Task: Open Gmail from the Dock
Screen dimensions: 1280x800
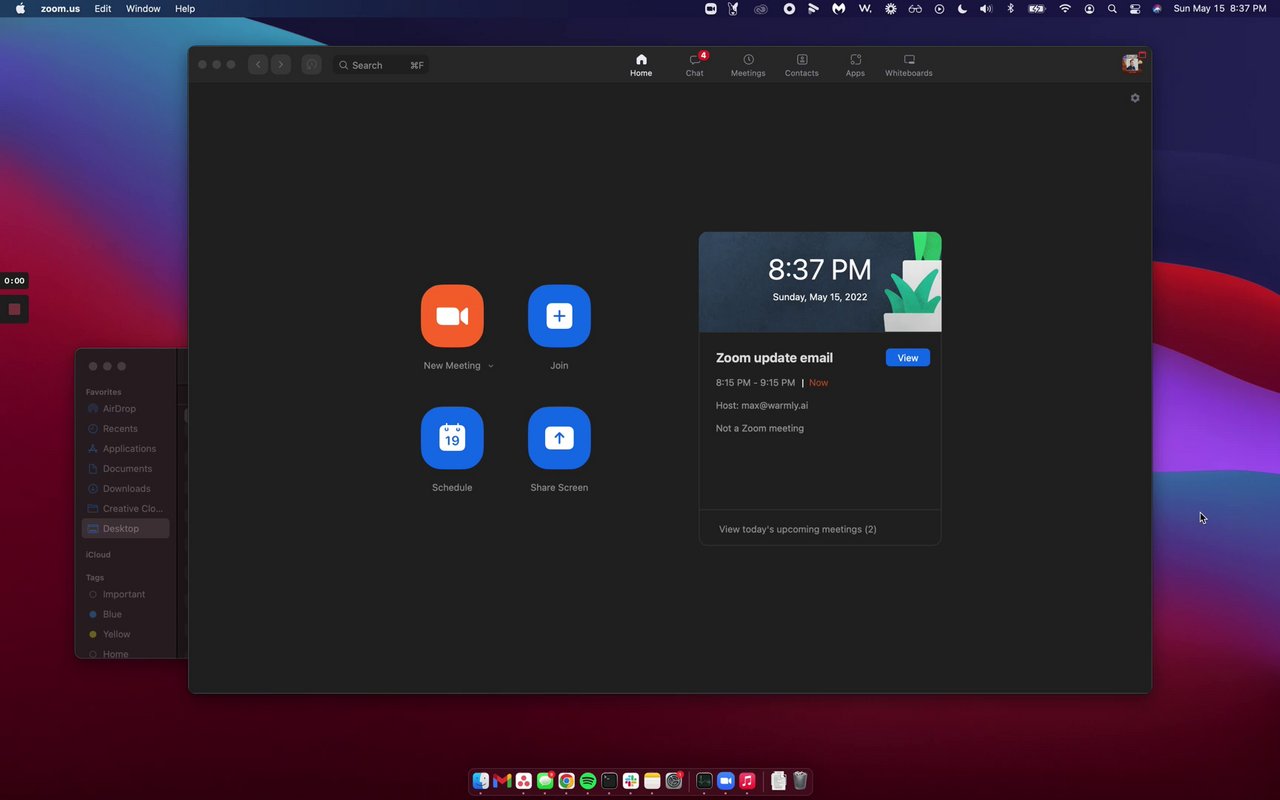Action: point(502,781)
